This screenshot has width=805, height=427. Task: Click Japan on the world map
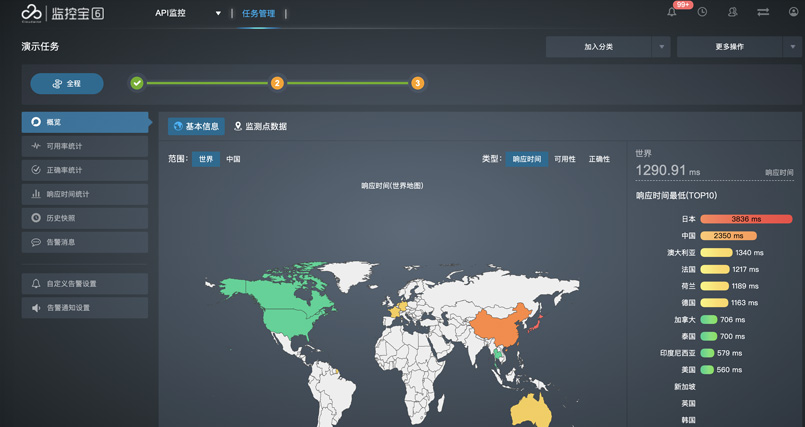click(x=535, y=324)
